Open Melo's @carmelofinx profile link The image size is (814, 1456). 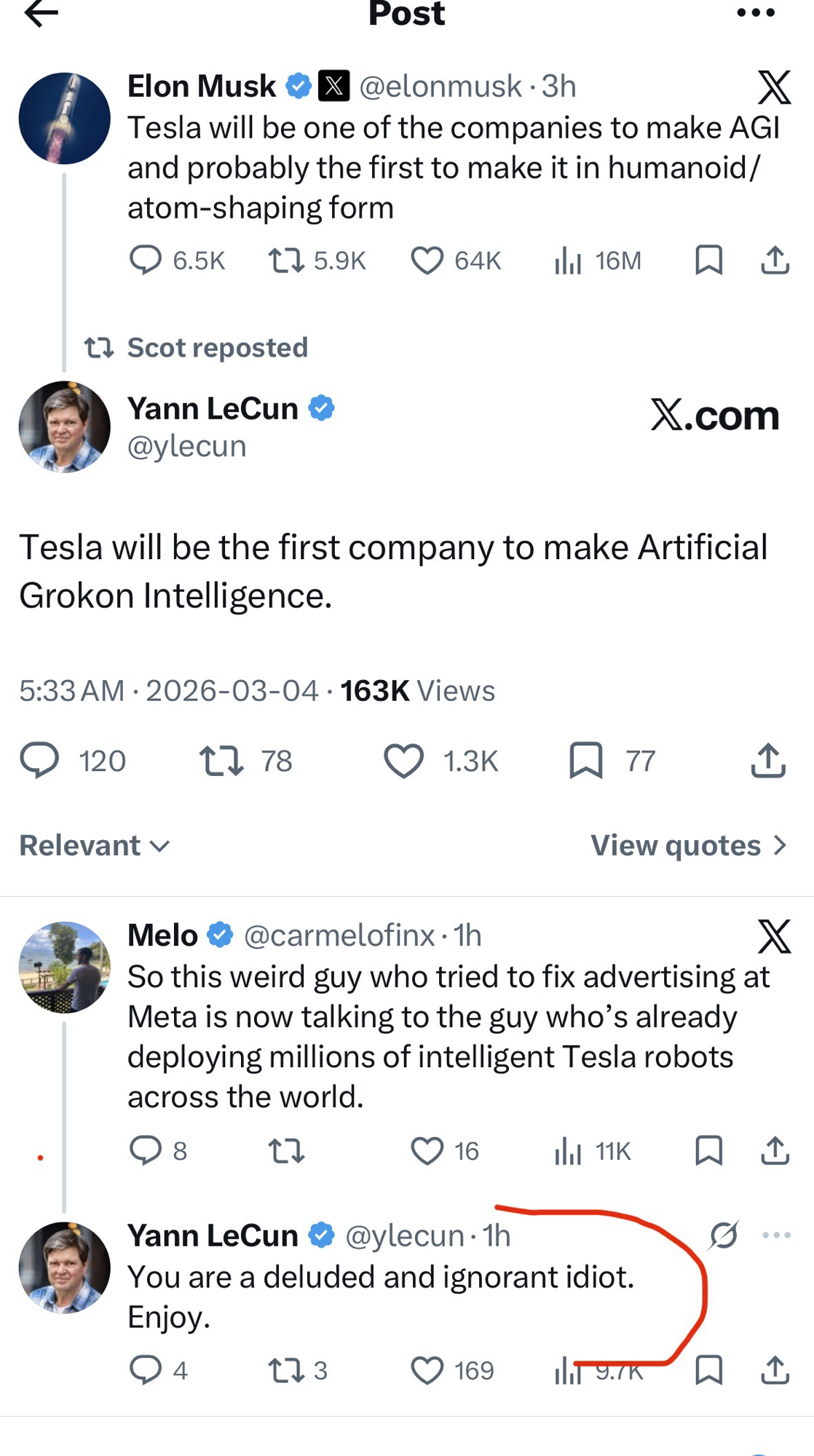pos(339,935)
